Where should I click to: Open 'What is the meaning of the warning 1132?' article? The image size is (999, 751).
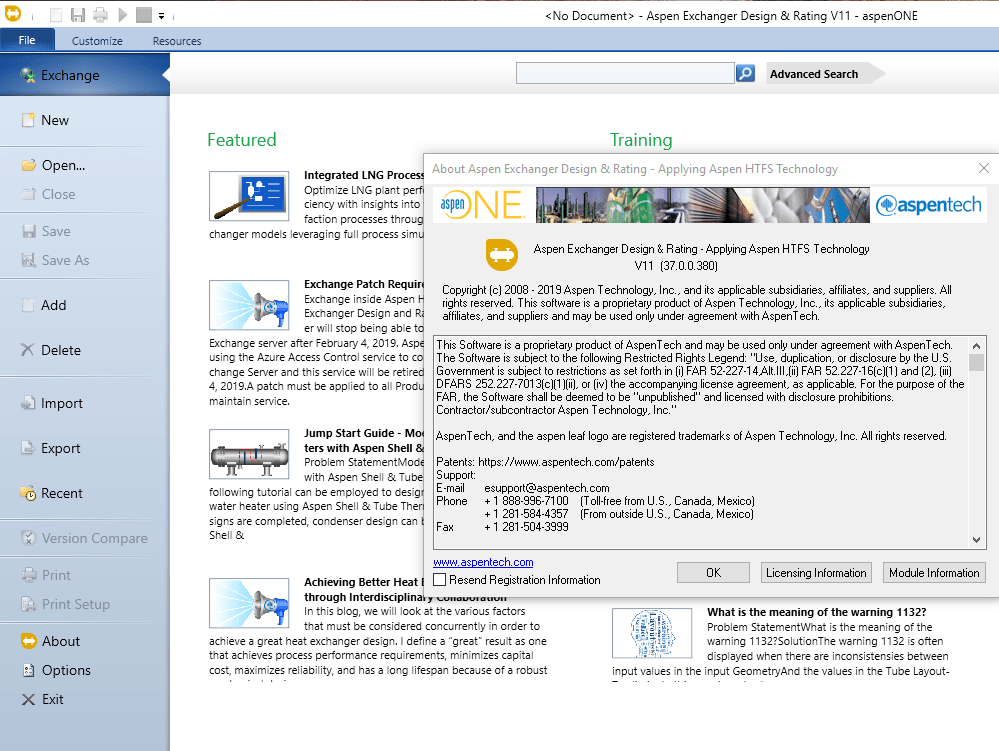tap(816, 612)
